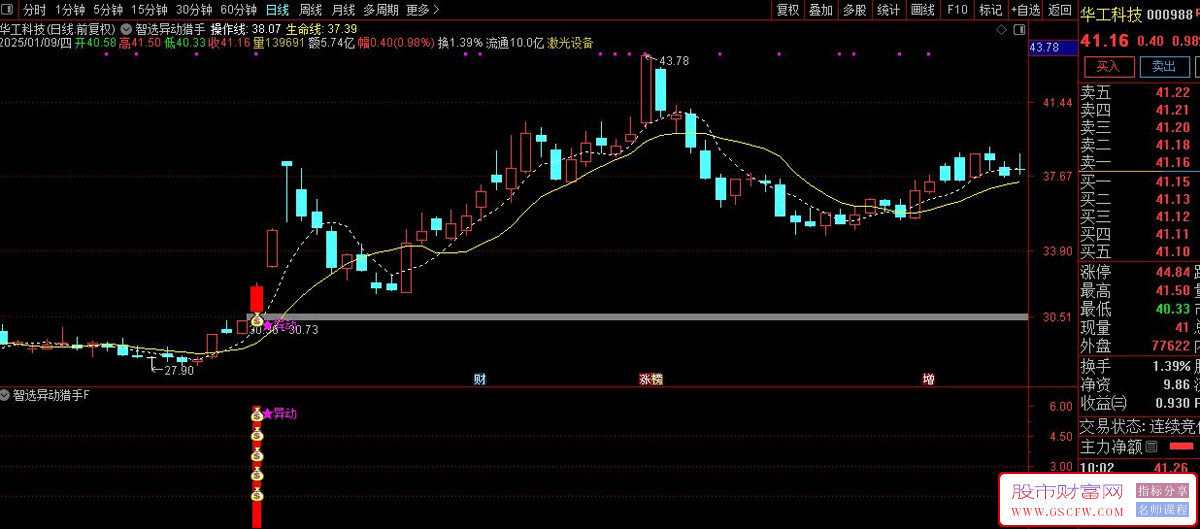Click the 卖三 price 41.20 row

1139,127
